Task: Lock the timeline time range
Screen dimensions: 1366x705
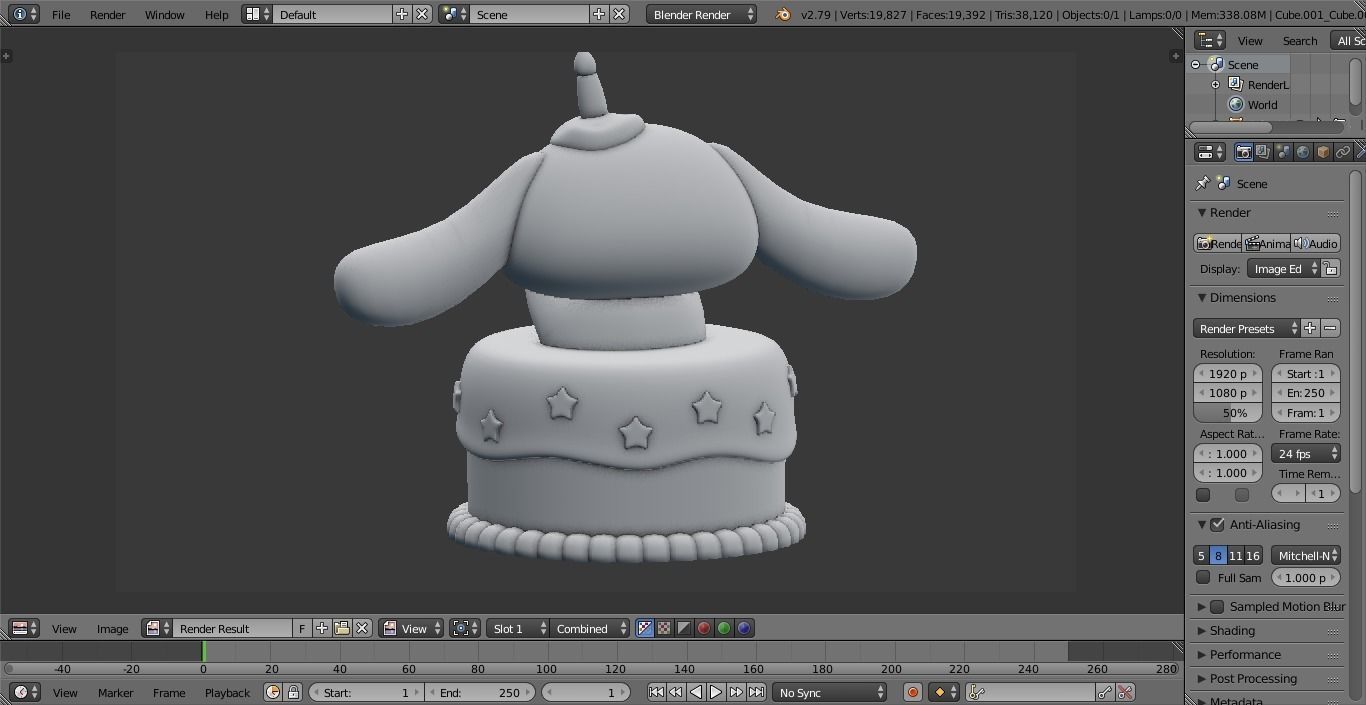Action: [293, 692]
